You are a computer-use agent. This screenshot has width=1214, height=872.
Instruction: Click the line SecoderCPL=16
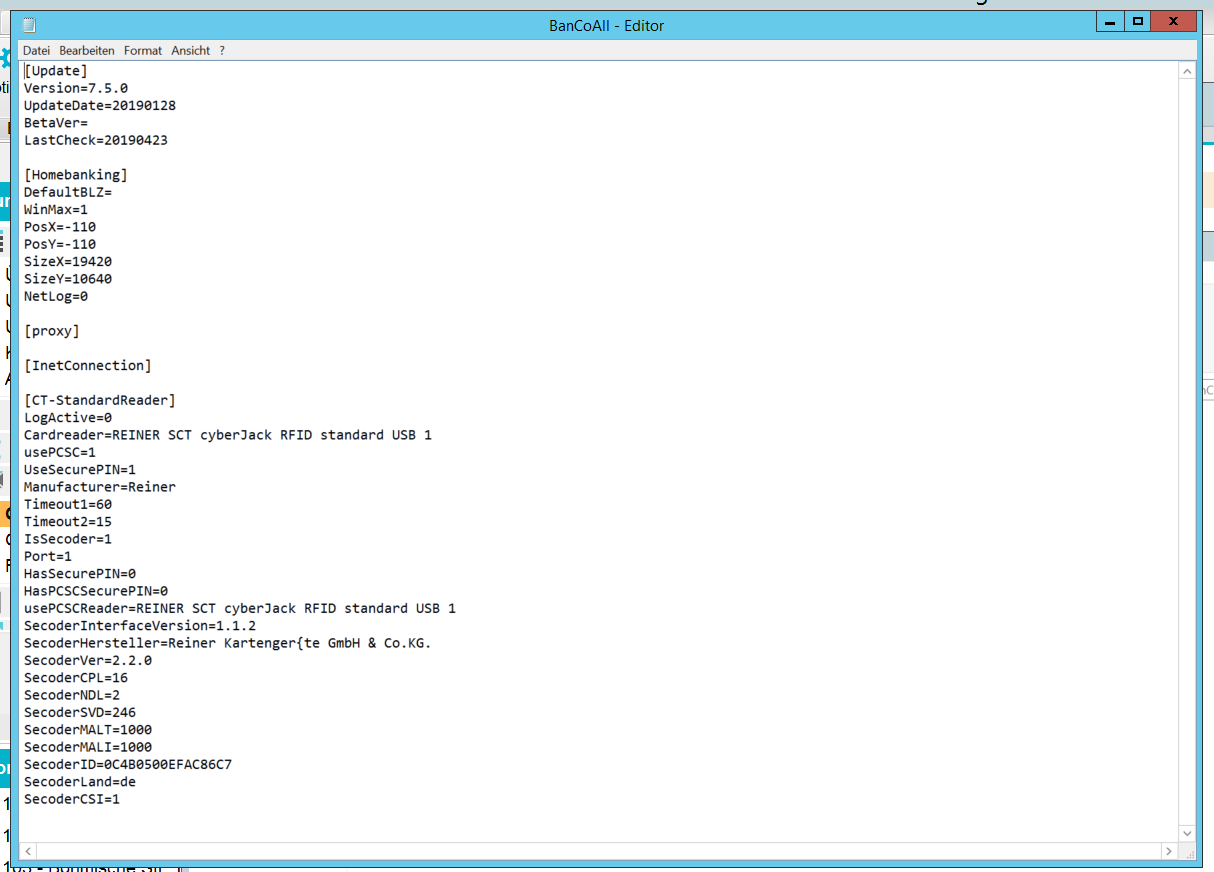76,678
